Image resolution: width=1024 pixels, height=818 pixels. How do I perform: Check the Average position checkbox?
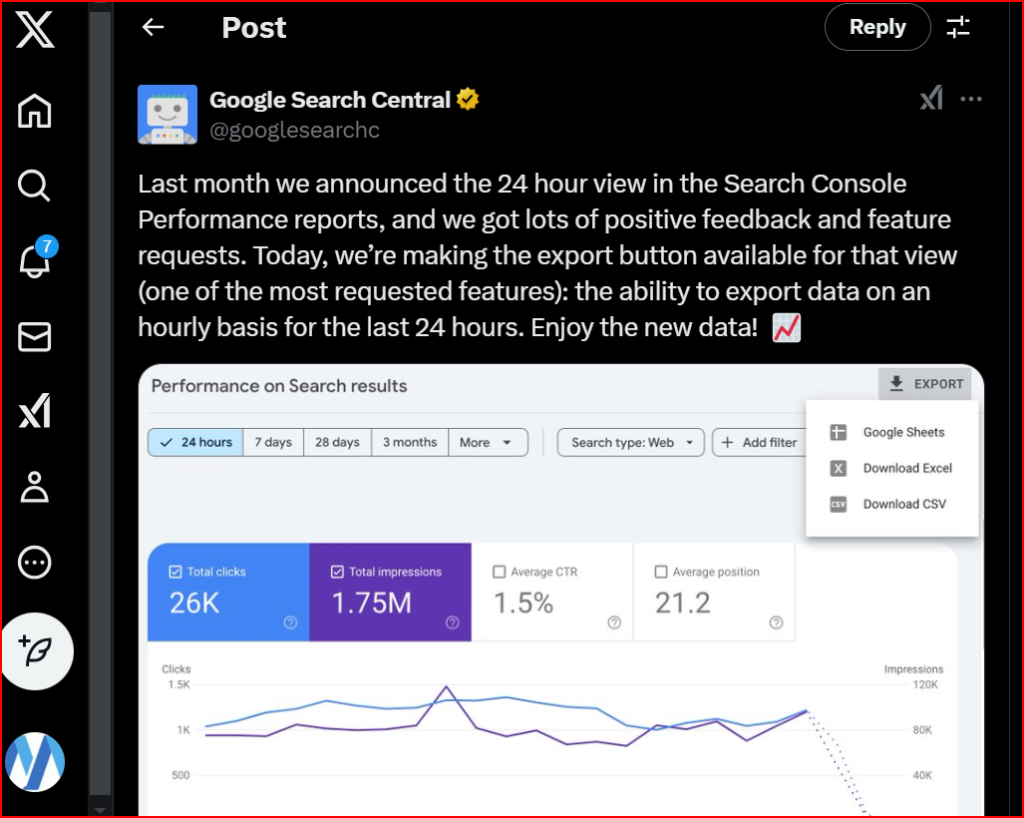pos(661,572)
